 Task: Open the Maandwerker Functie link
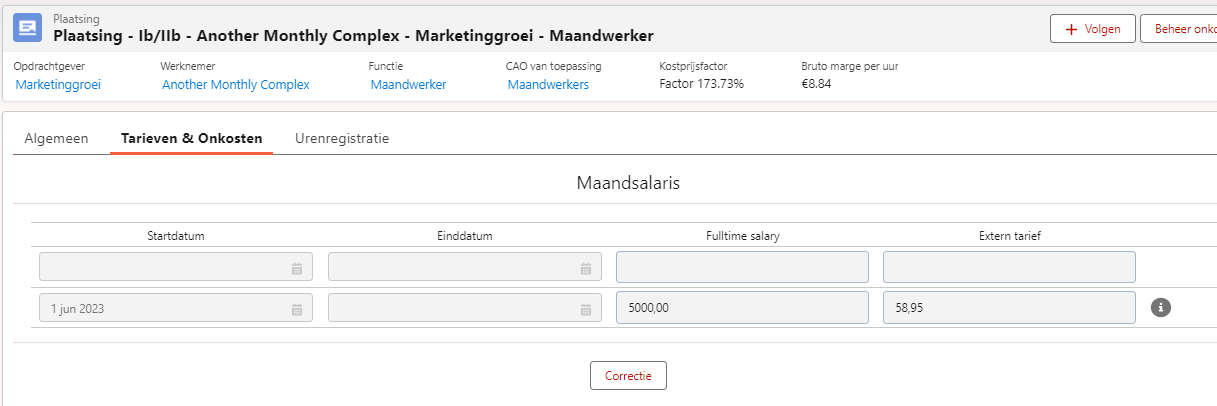[408, 85]
